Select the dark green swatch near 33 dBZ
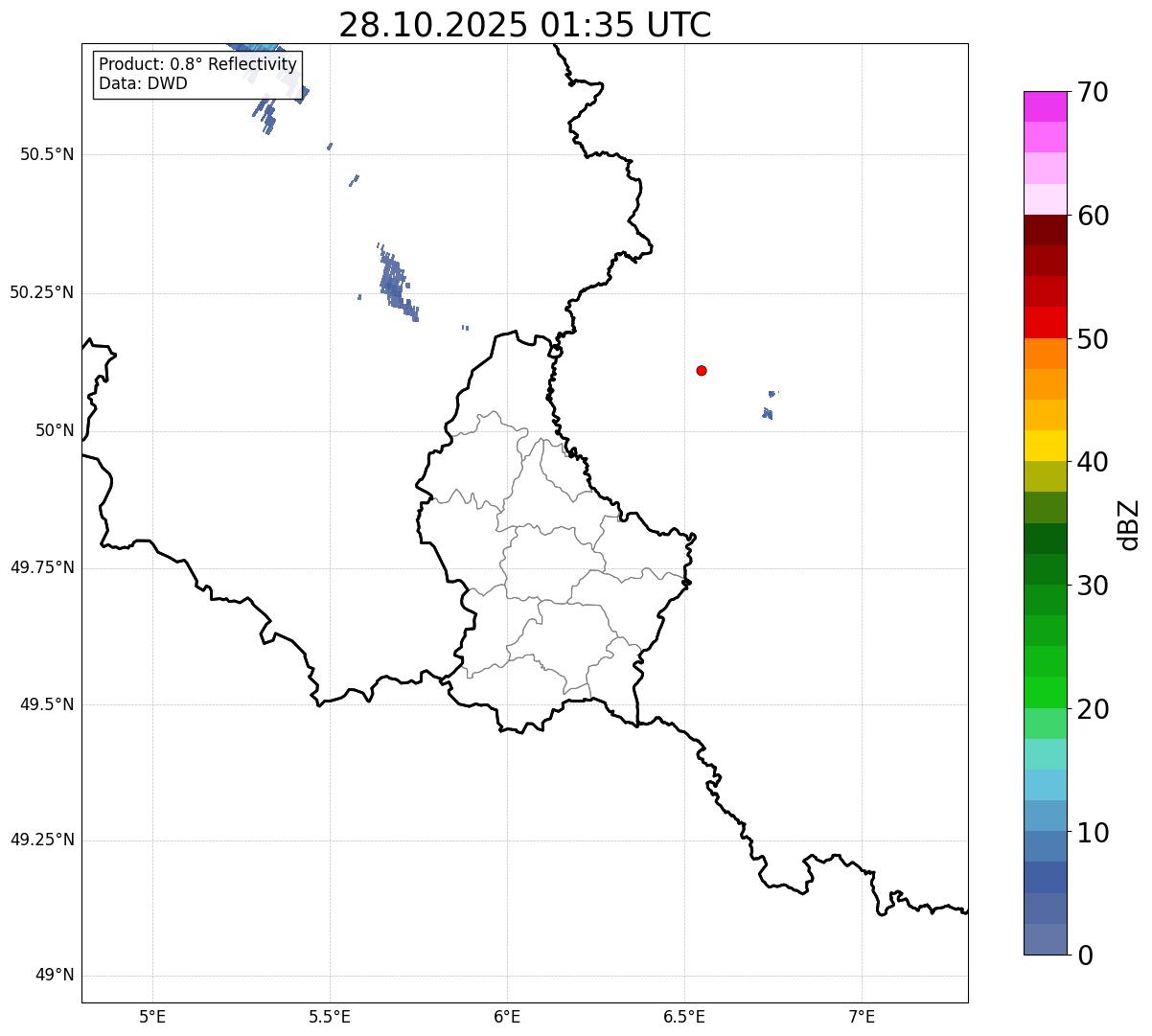 (x=1045, y=539)
